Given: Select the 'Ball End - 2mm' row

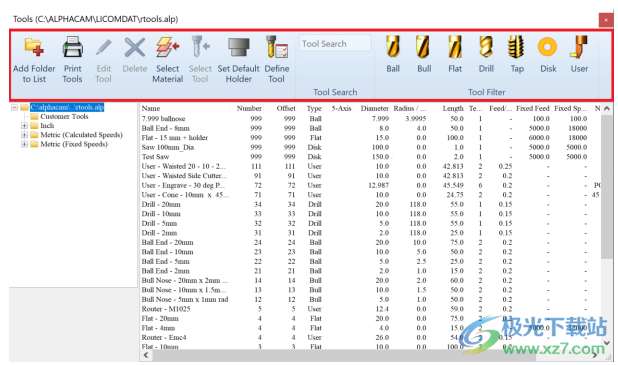Looking at the screenshot, I should click(x=370, y=271).
